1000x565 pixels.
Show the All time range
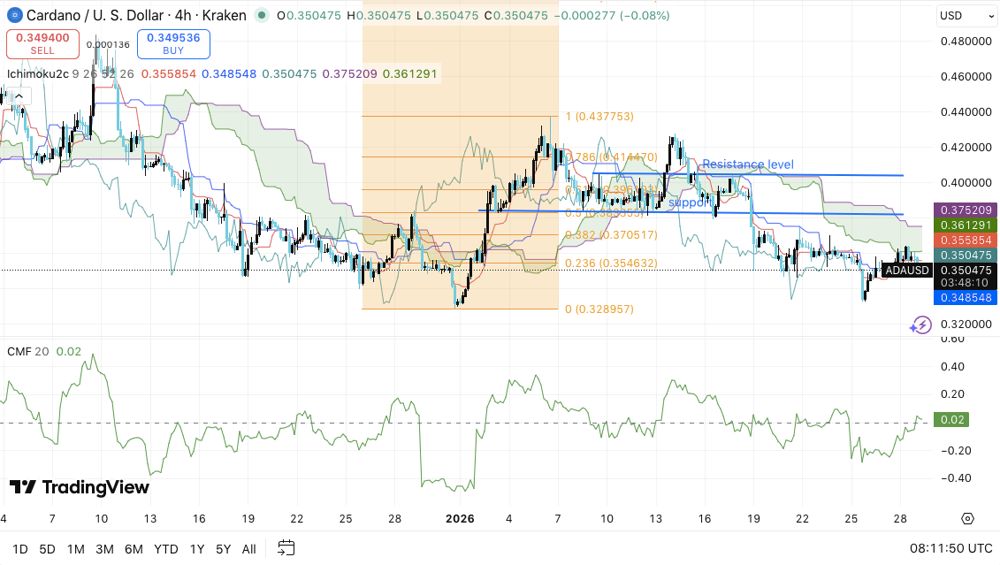[x=249, y=549]
